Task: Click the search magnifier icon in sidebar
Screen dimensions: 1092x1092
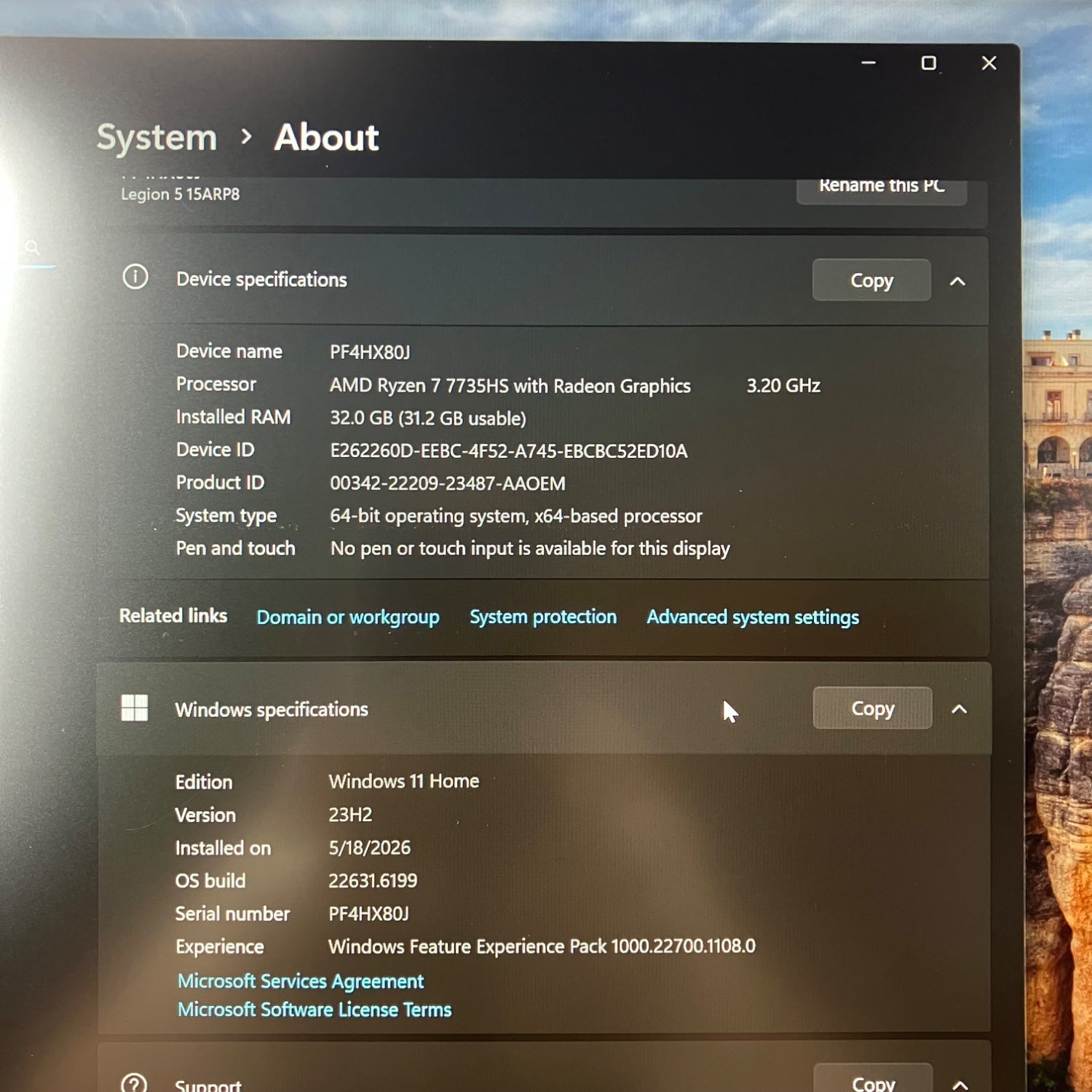Action: (x=32, y=248)
